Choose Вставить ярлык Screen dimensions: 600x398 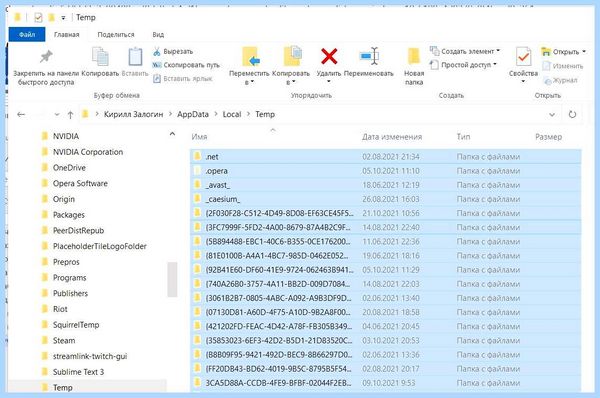(x=183, y=78)
